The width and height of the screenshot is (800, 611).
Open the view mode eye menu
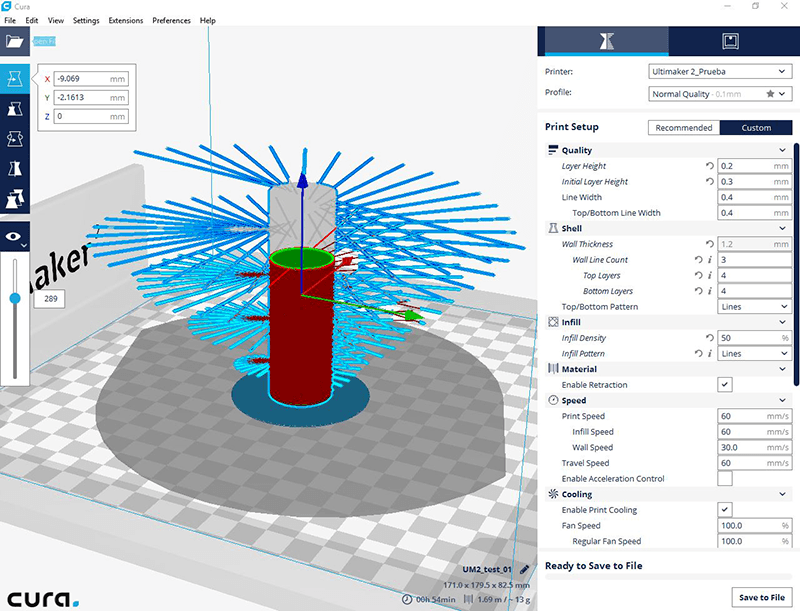point(14,237)
